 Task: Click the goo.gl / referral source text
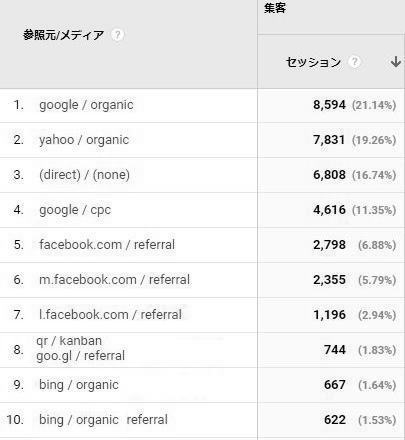coord(81,356)
